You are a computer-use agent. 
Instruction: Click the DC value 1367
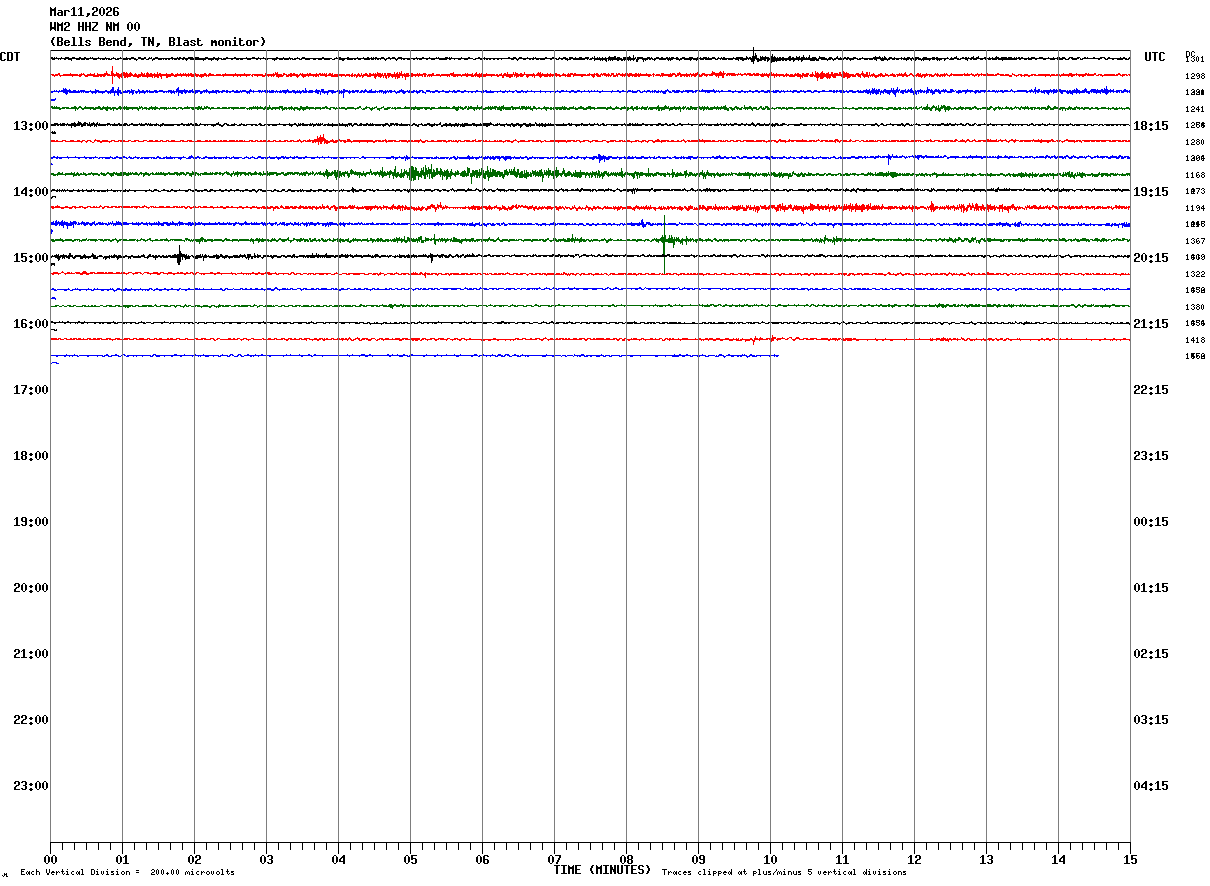click(x=1195, y=241)
